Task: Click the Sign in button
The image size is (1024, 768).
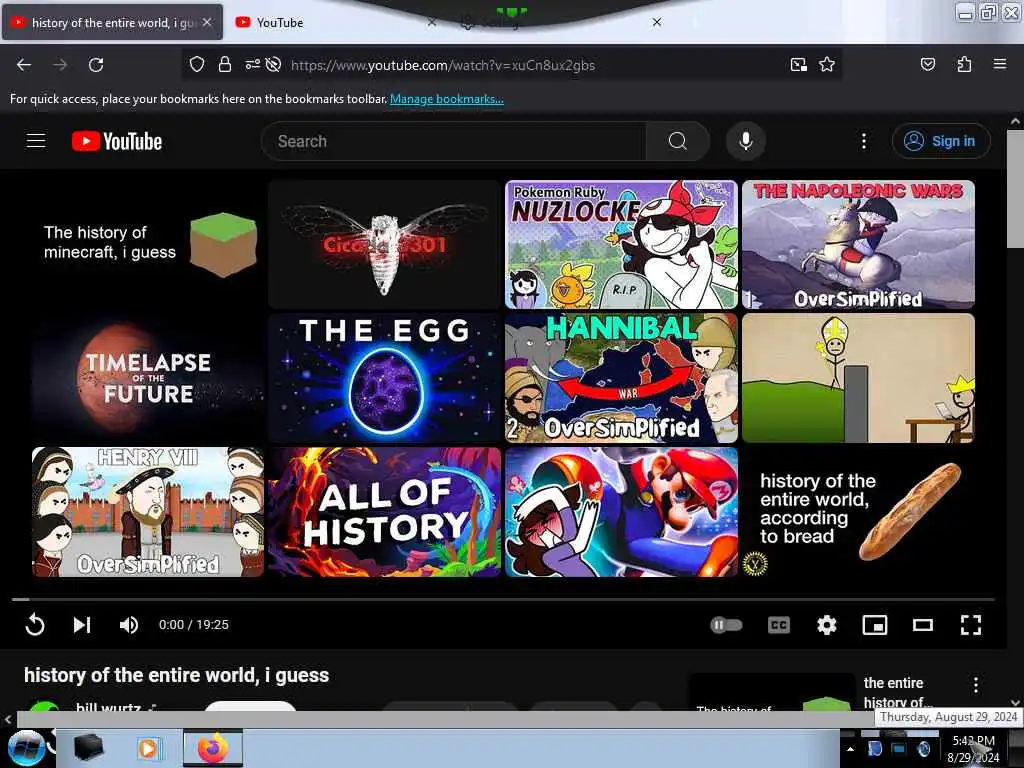Action: (941, 141)
